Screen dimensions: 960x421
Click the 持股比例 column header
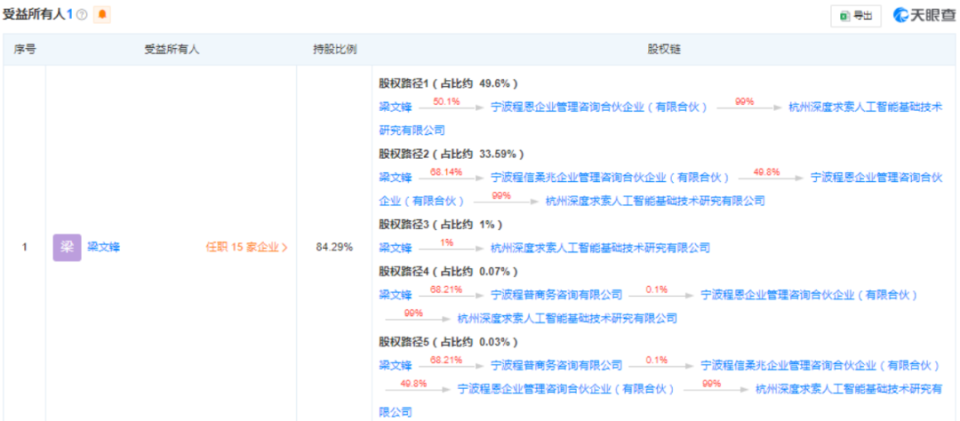pos(334,50)
